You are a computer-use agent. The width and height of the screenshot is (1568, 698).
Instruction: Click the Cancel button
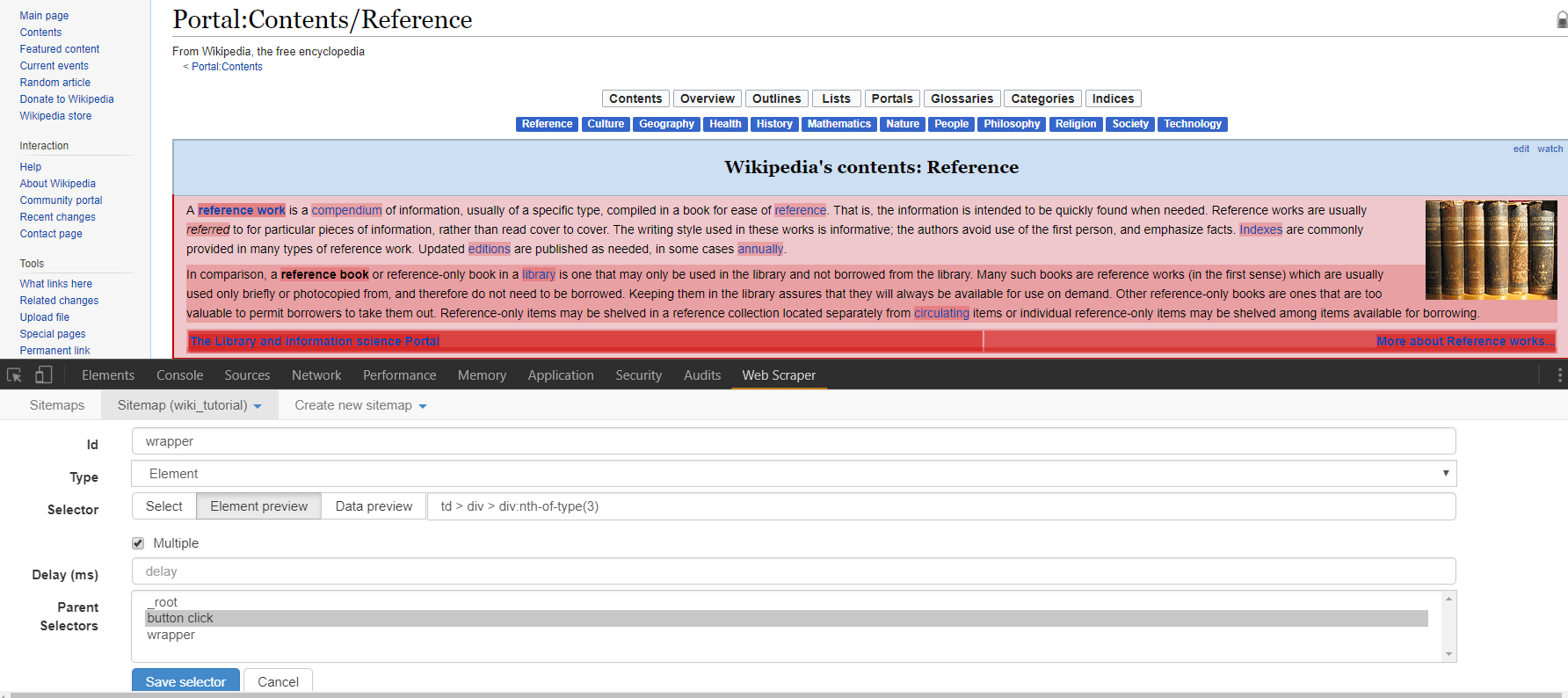[278, 681]
